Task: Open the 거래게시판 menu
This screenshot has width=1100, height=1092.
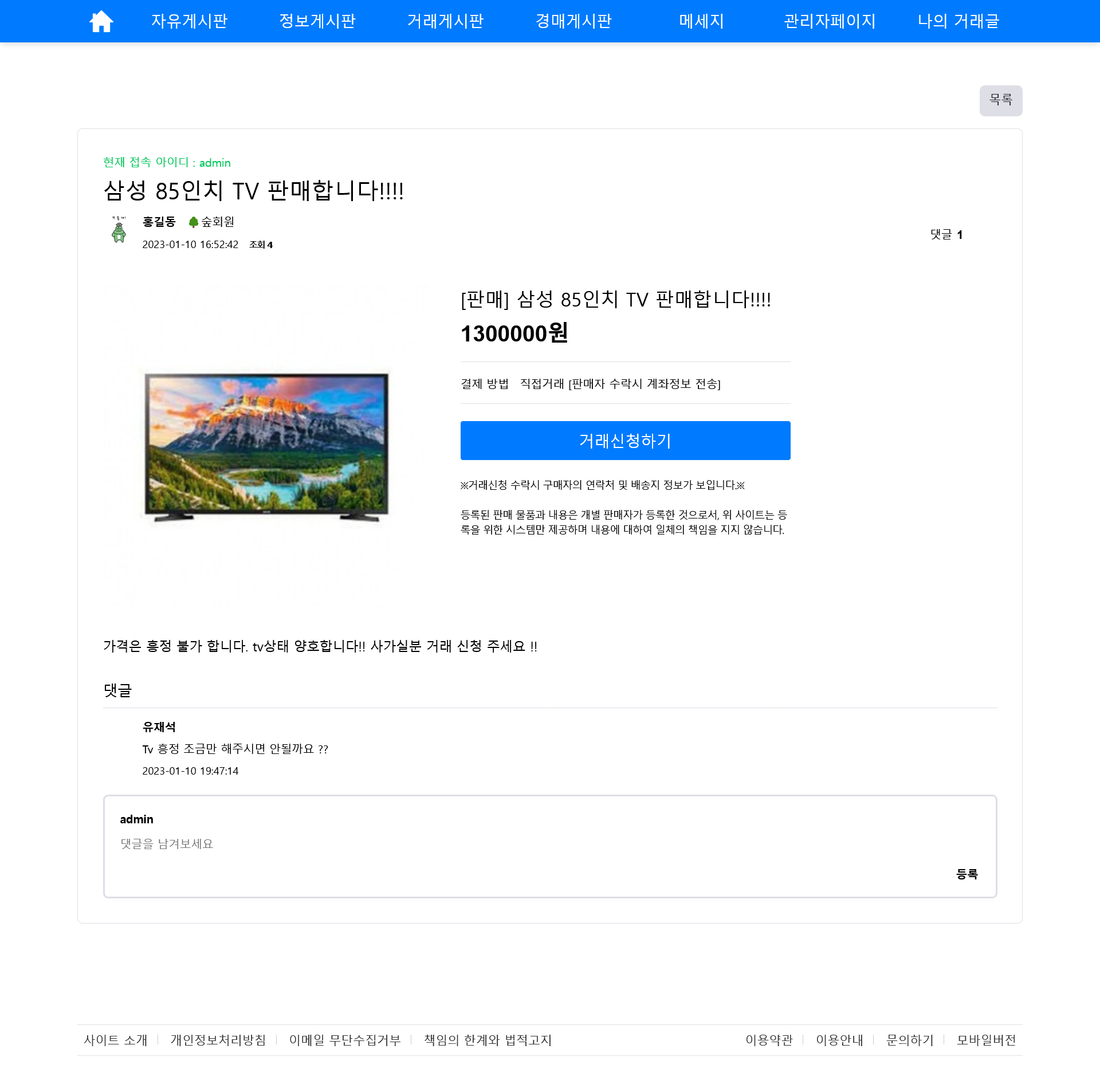Action: point(446,21)
